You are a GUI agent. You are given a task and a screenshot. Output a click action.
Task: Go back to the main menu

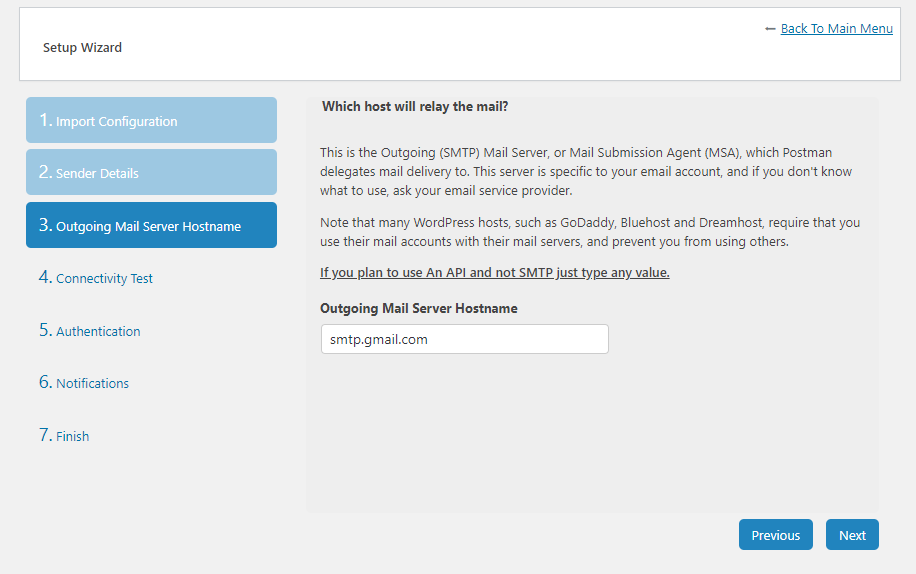836,29
